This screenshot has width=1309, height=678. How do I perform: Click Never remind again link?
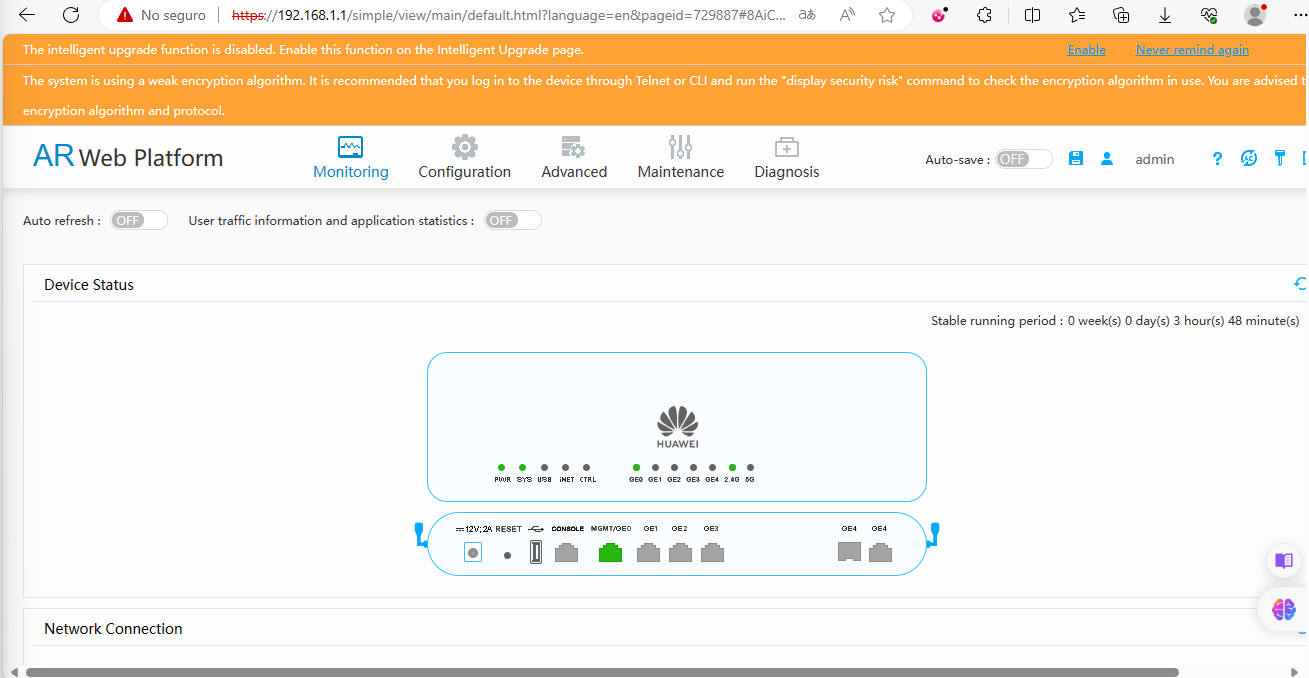tap(1192, 49)
